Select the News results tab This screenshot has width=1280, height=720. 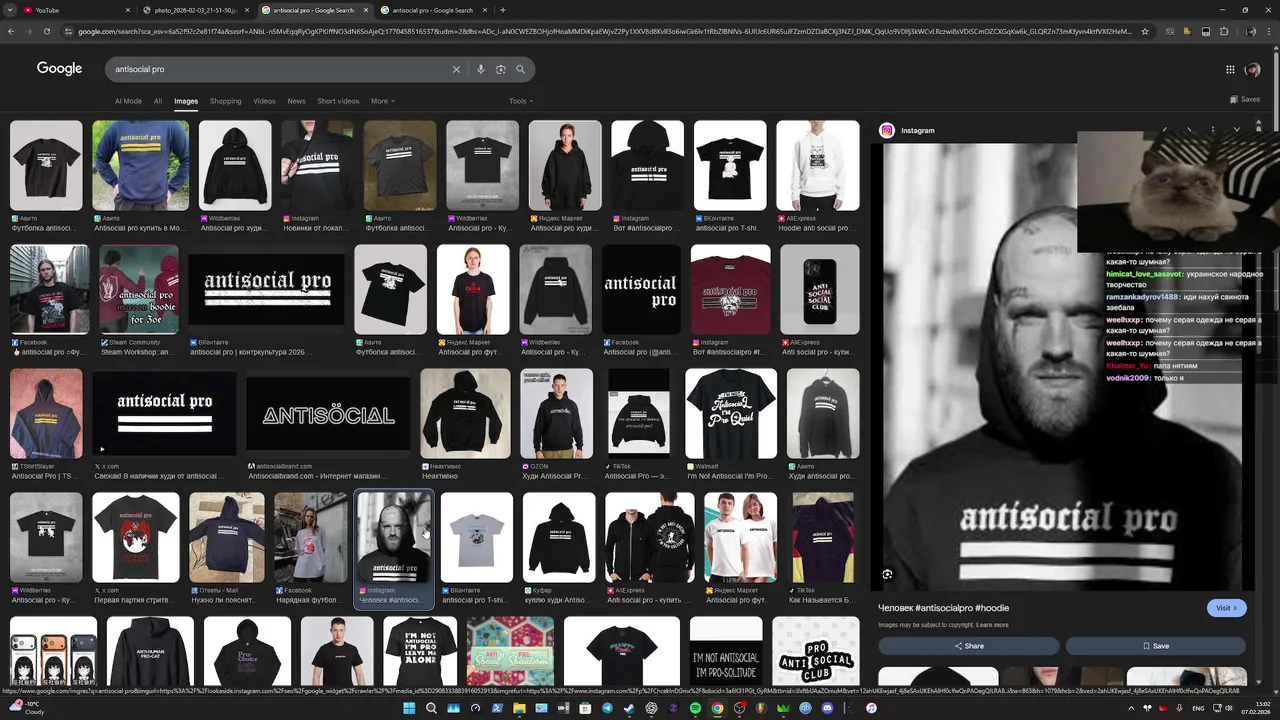click(x=296, y=101)
